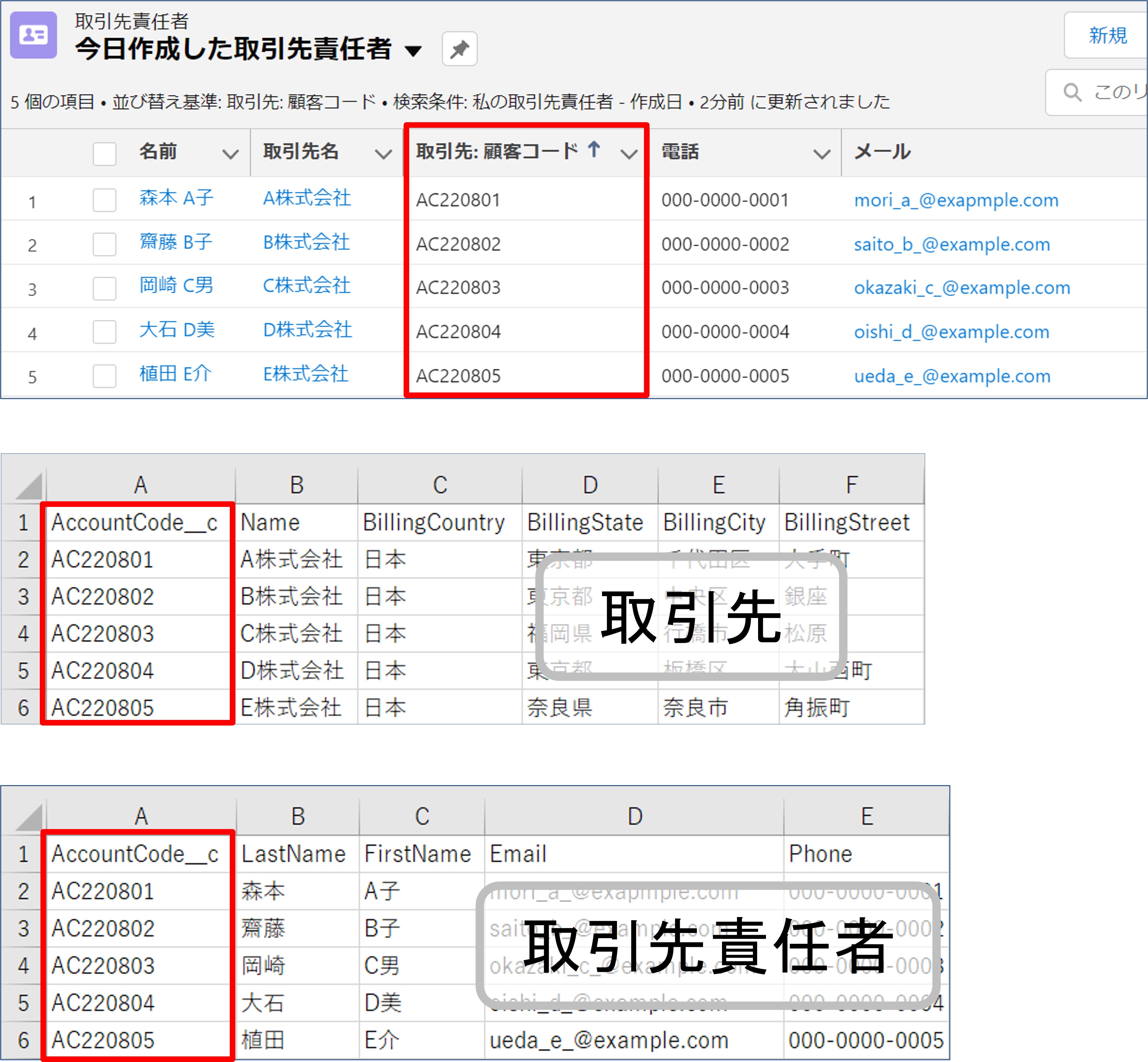Open the 名前 column menu chevron

[x=230, y=154]
